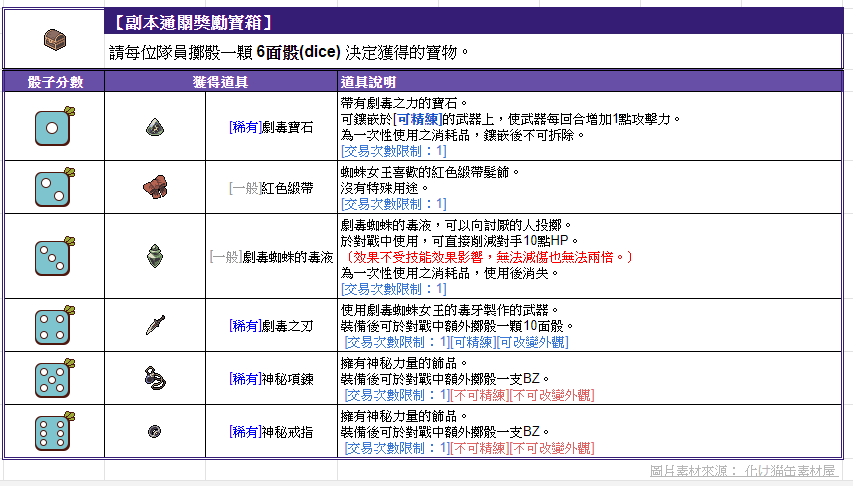Select the dice face showing four pips

point(54,325)
